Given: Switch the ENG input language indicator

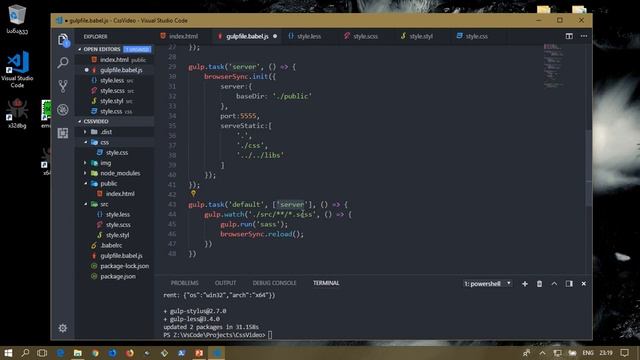Looking at the screenshot, I should click(x=588, y=353).
